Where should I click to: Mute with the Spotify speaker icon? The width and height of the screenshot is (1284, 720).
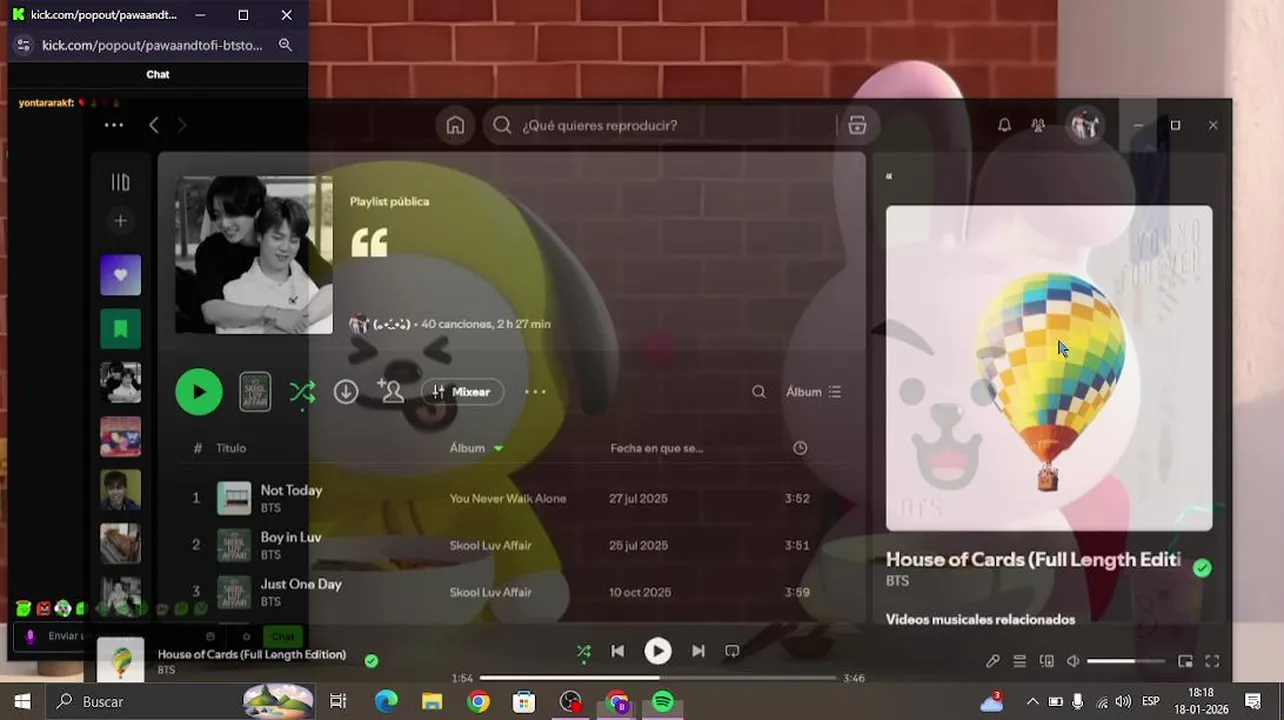1073,661
